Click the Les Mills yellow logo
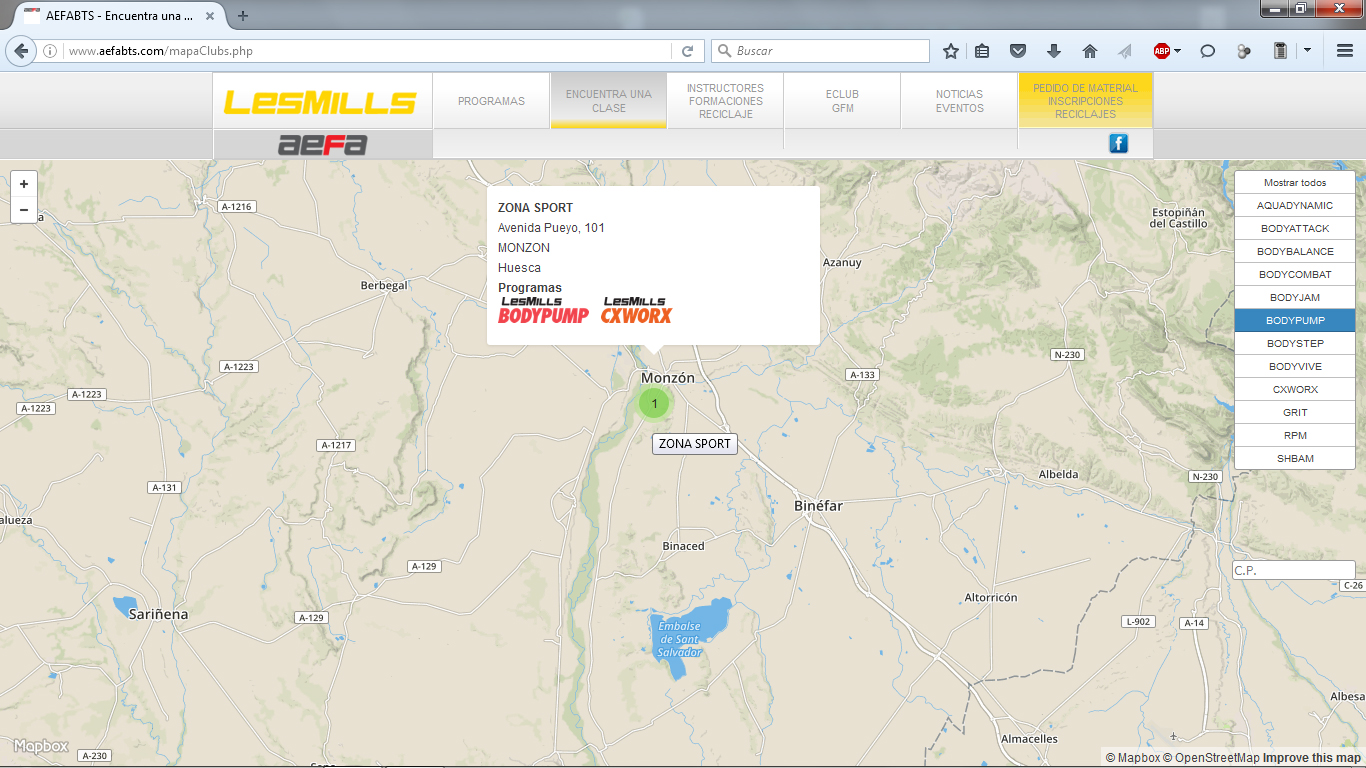 click(320, 101)
